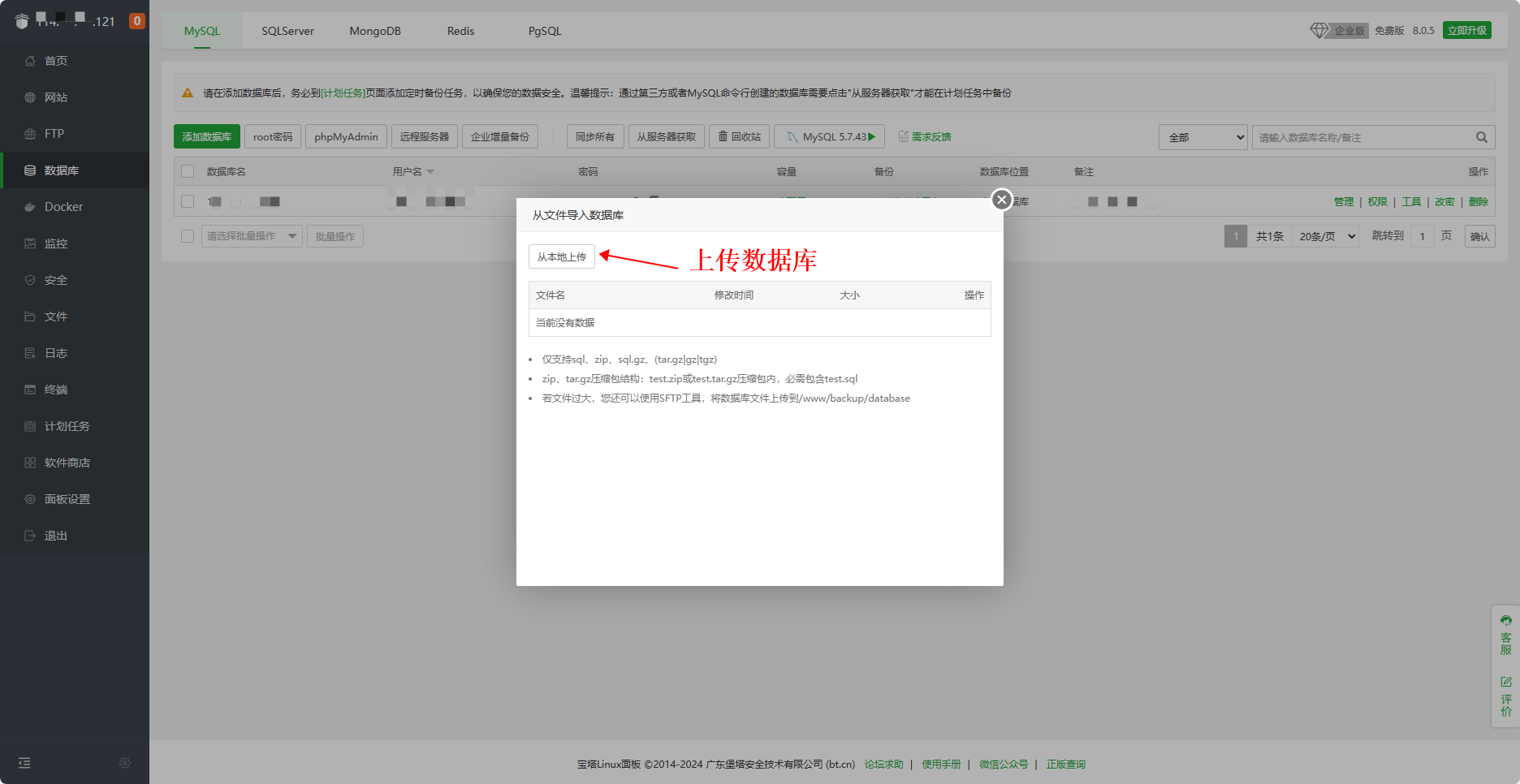Click the green 添加数据库 button

coord(206,136)
